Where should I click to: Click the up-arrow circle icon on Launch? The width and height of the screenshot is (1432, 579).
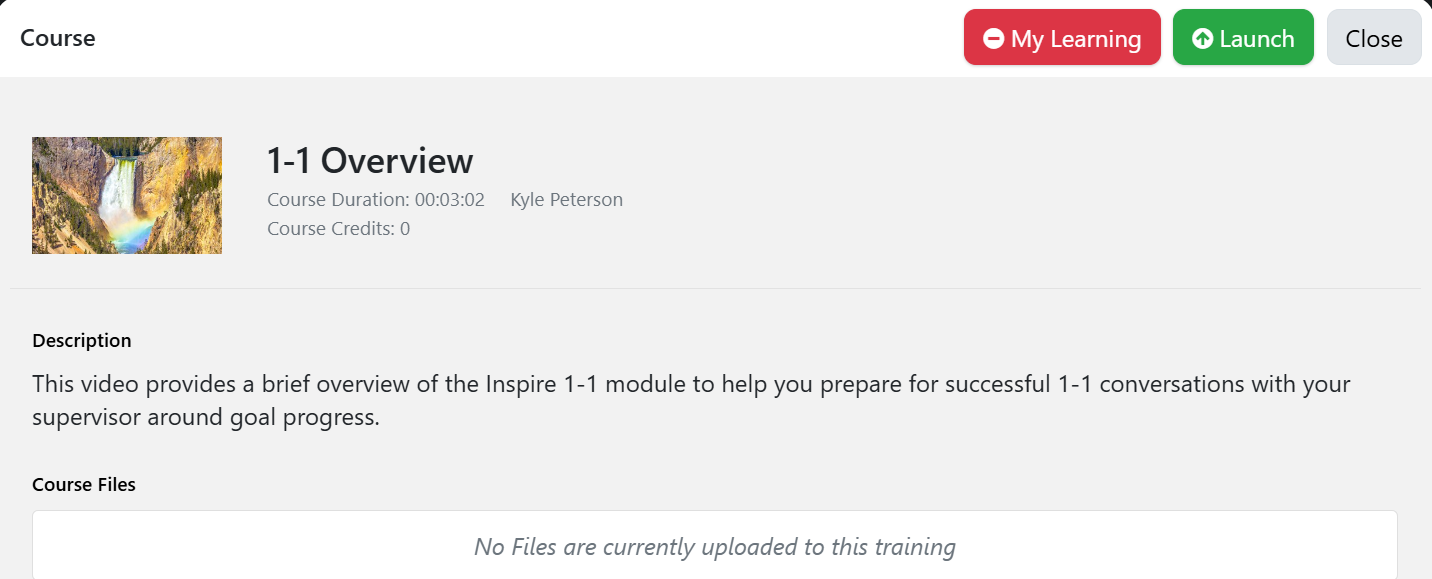(x=1203, y=39)
